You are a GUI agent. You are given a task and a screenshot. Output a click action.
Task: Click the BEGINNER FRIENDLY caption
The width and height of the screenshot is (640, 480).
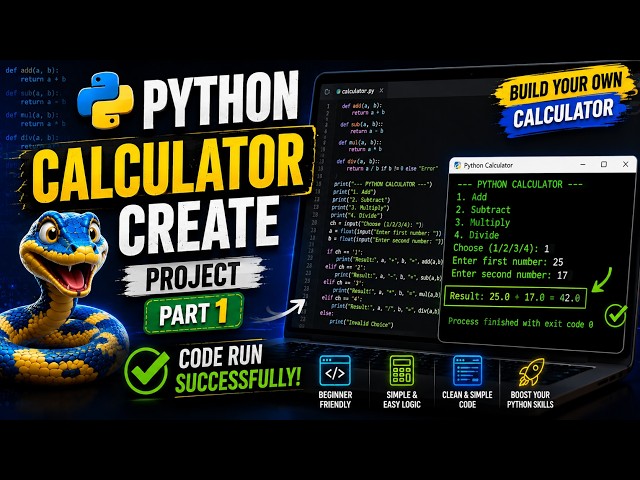(335, 400)
